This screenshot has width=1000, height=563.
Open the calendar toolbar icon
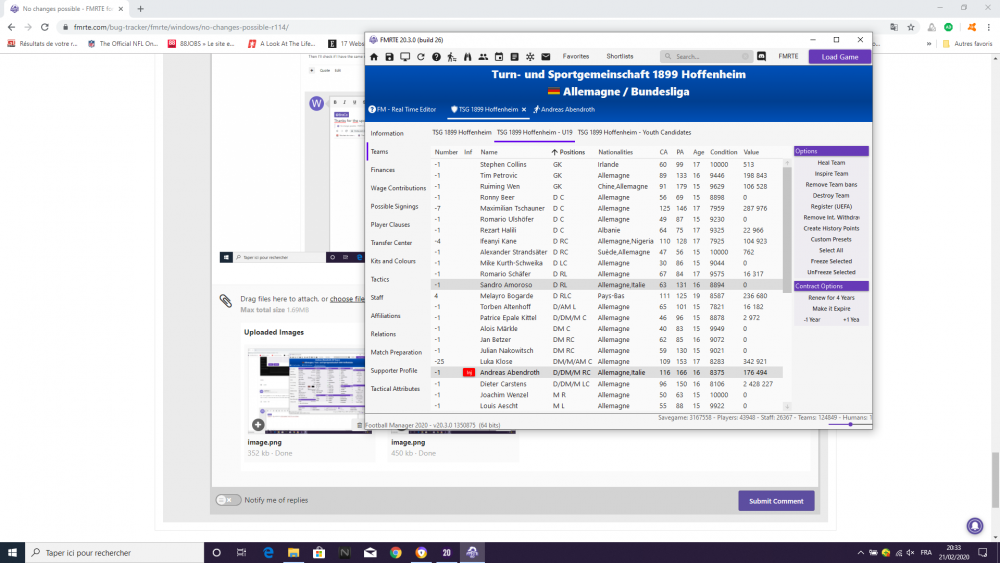click(x=499, y=57)
